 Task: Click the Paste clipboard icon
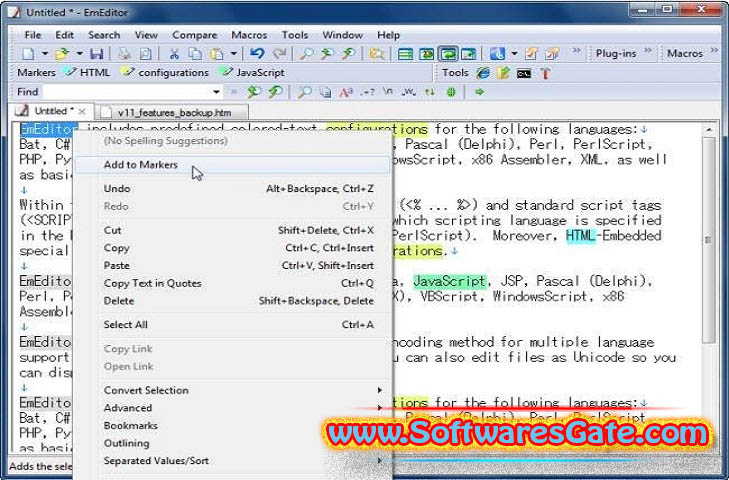[x=217, y=54]
